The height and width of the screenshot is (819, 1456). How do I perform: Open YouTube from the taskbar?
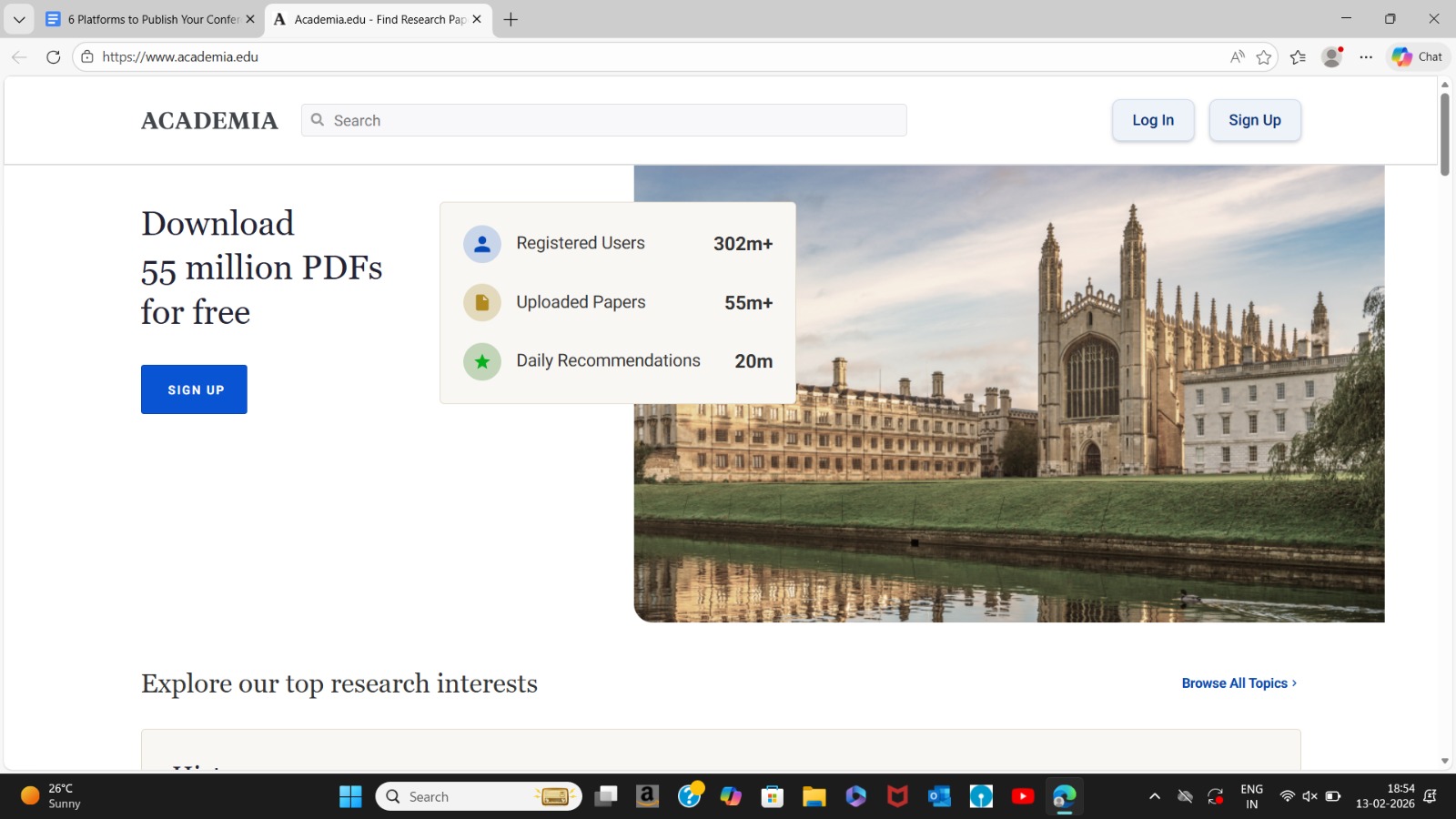1023,796
